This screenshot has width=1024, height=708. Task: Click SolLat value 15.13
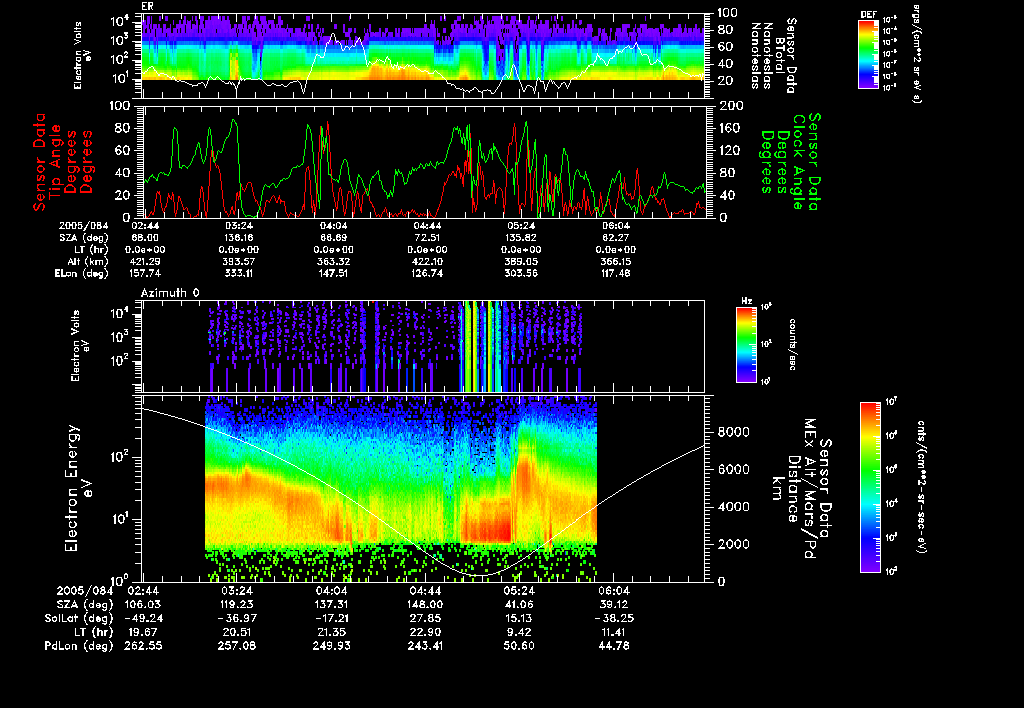[x=519, y=619]
